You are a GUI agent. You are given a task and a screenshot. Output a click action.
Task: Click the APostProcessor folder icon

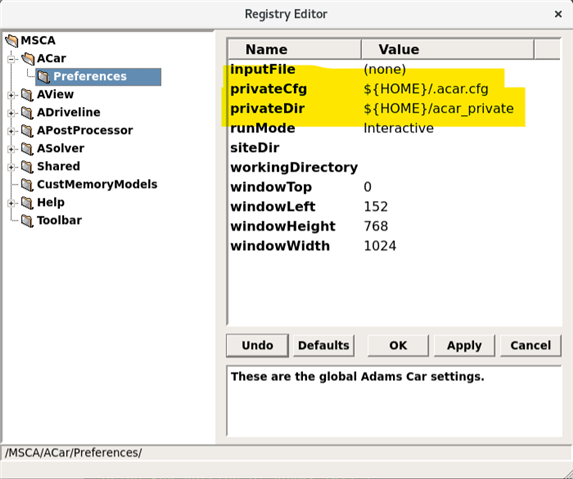click(27, 130)
